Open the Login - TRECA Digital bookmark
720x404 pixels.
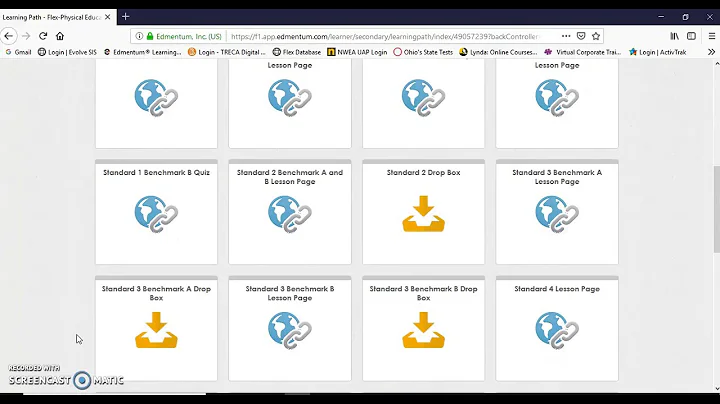[226, 52]
